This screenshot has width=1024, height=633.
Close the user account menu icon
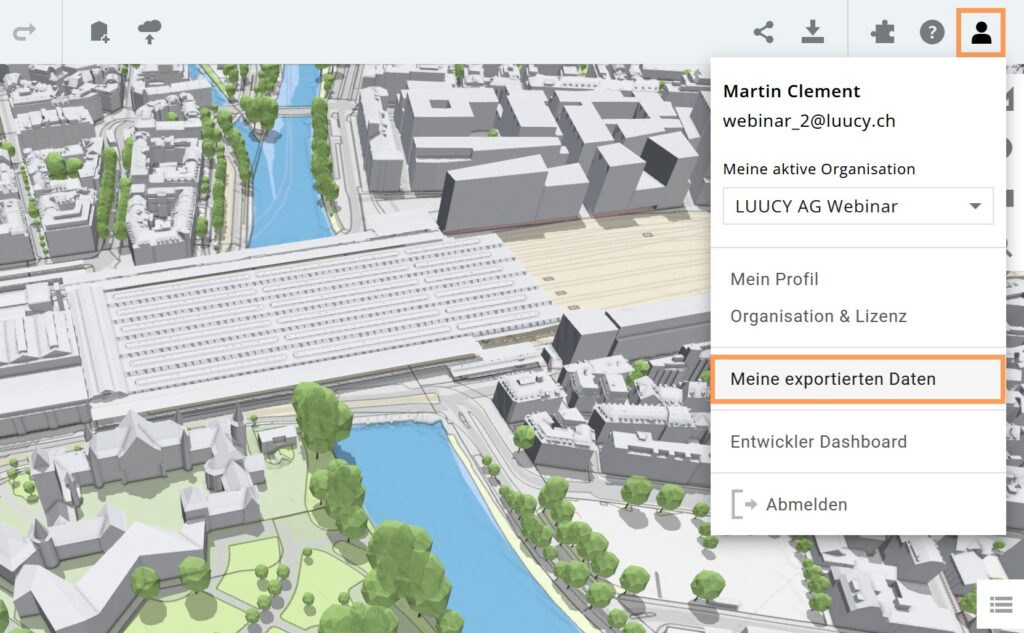coord(981,33)
